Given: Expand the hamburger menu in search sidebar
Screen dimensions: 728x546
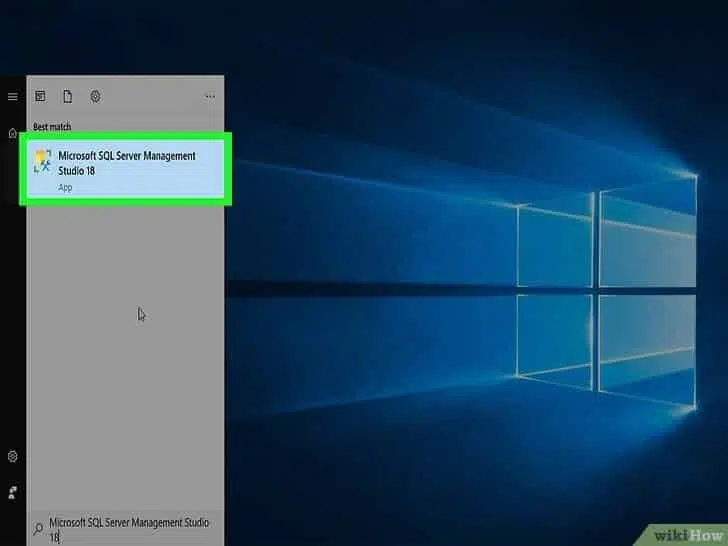Looking at the screenshot, I should 12,97.
